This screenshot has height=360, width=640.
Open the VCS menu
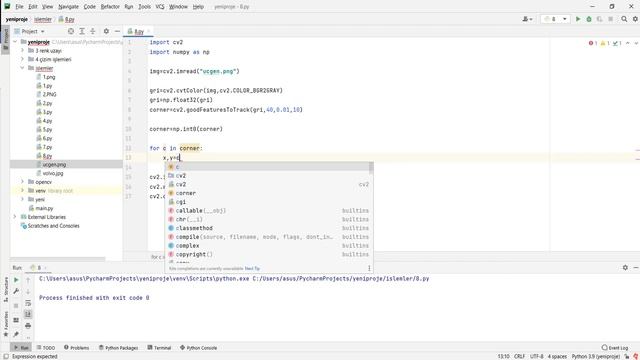[160, 7]
